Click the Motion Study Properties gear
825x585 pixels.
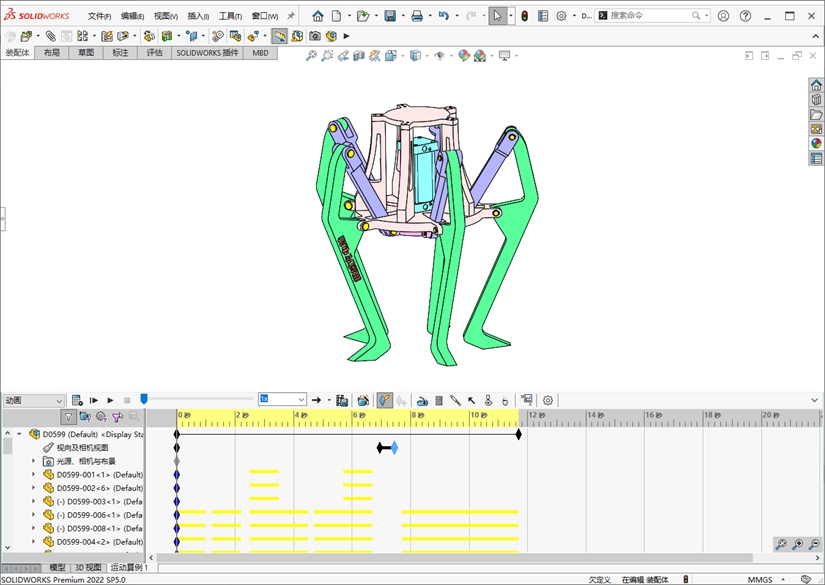(548, 400)
